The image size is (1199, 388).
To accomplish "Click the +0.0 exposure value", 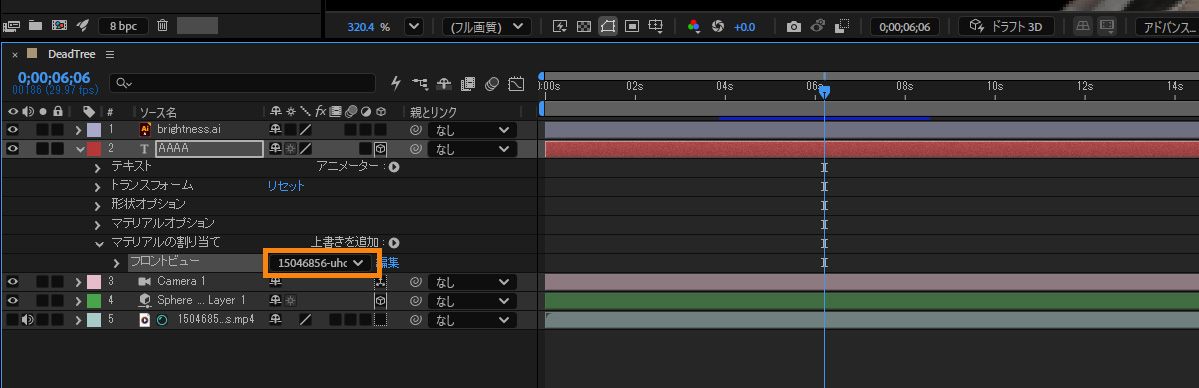I will [744, 27].
